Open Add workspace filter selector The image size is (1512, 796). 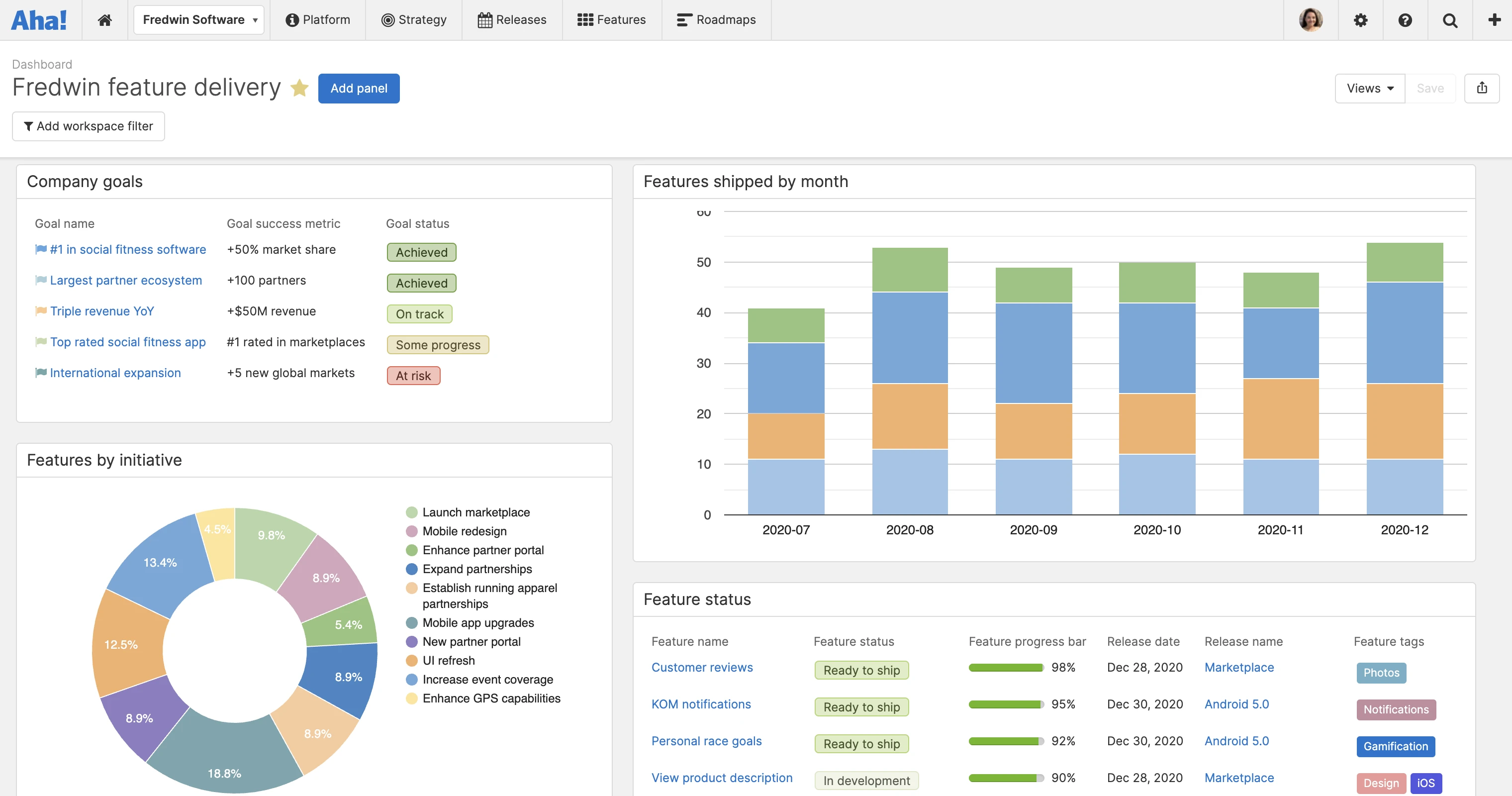88,126
